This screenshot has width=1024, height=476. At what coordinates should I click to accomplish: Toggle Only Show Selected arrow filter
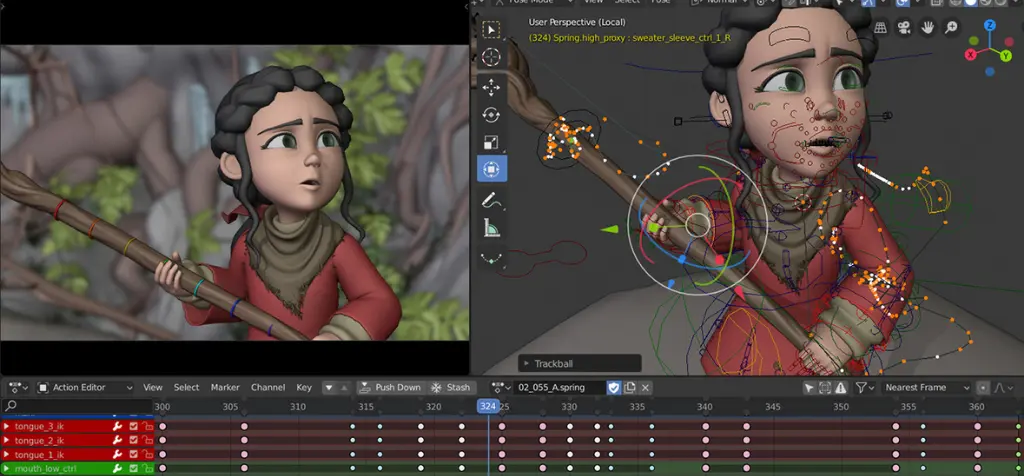pyautogui.click(x=809, y=387)
